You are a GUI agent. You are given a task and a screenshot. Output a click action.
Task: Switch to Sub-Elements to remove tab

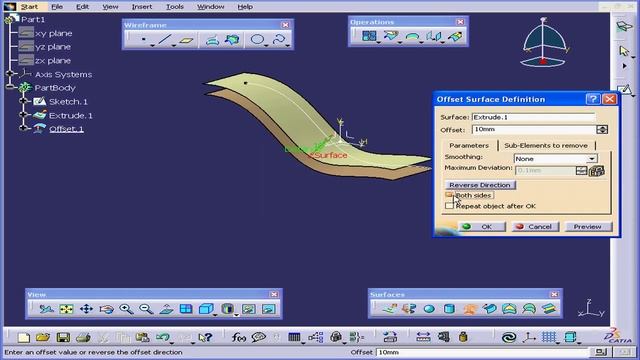coord(546,145)
